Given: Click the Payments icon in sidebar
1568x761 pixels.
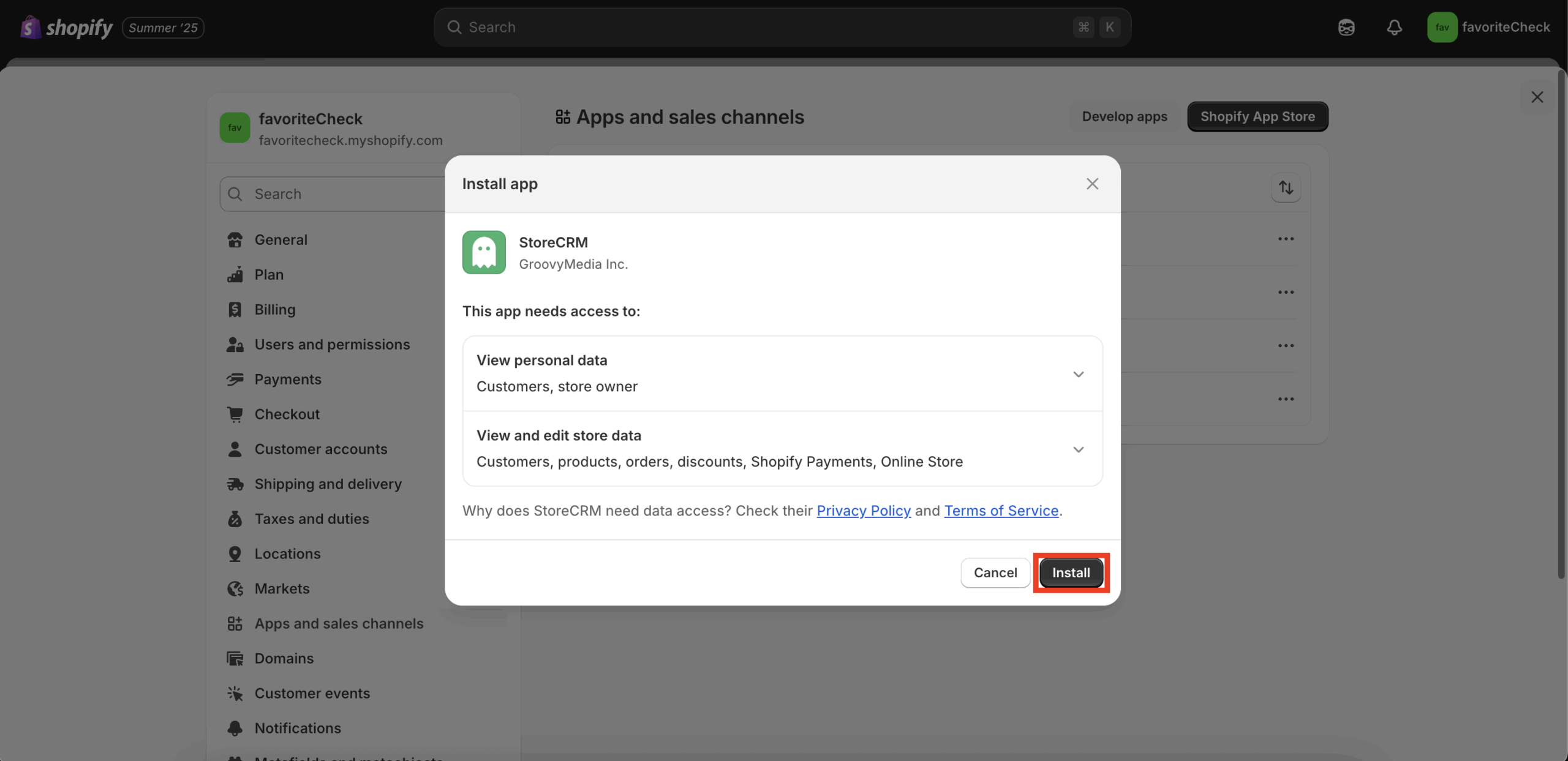Looking at the screenshot, I should 235,379.
